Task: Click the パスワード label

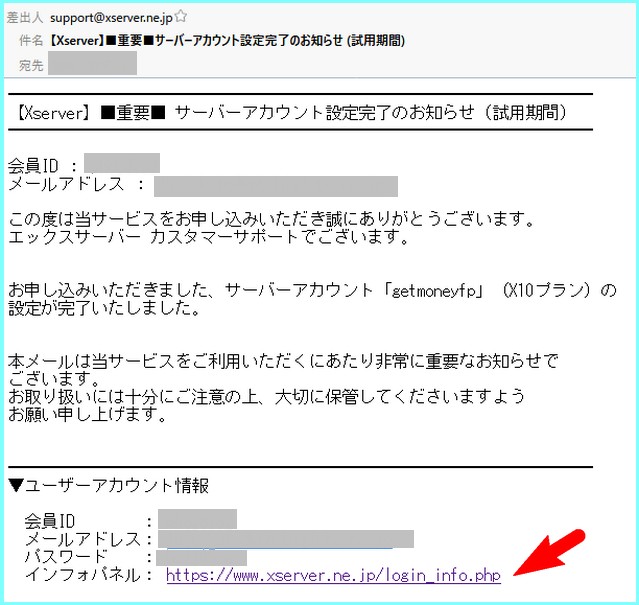Action: coord(66,557)
